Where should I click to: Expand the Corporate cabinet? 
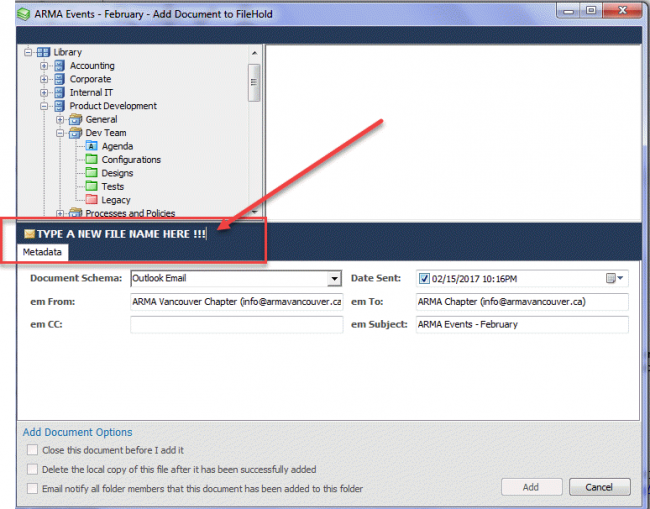44,79
